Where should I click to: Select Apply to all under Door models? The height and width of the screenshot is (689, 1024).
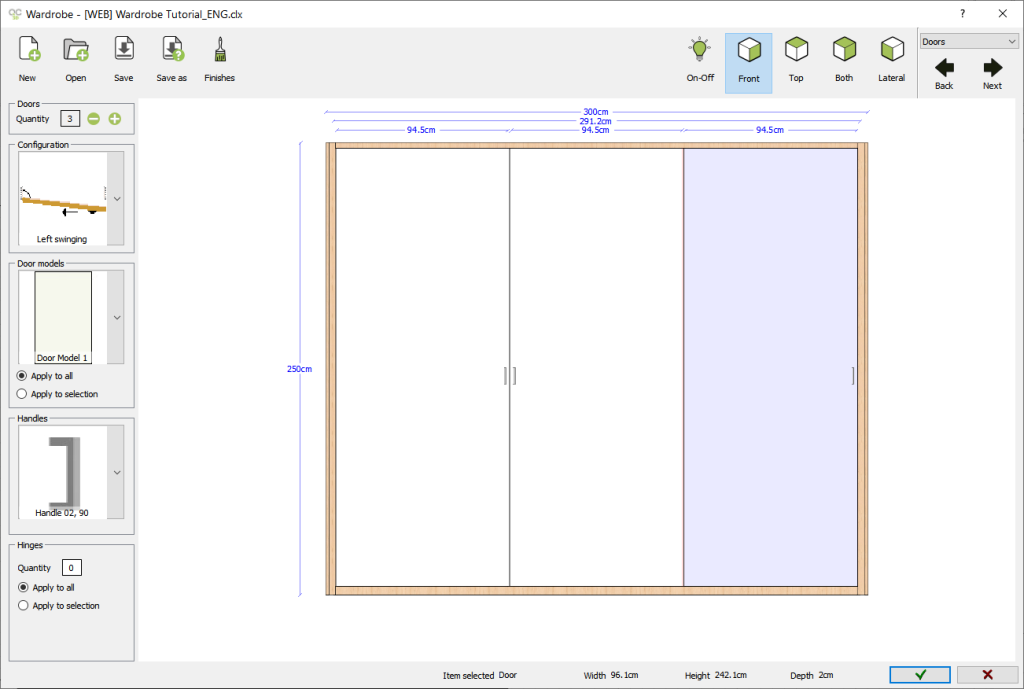point(44,376)
